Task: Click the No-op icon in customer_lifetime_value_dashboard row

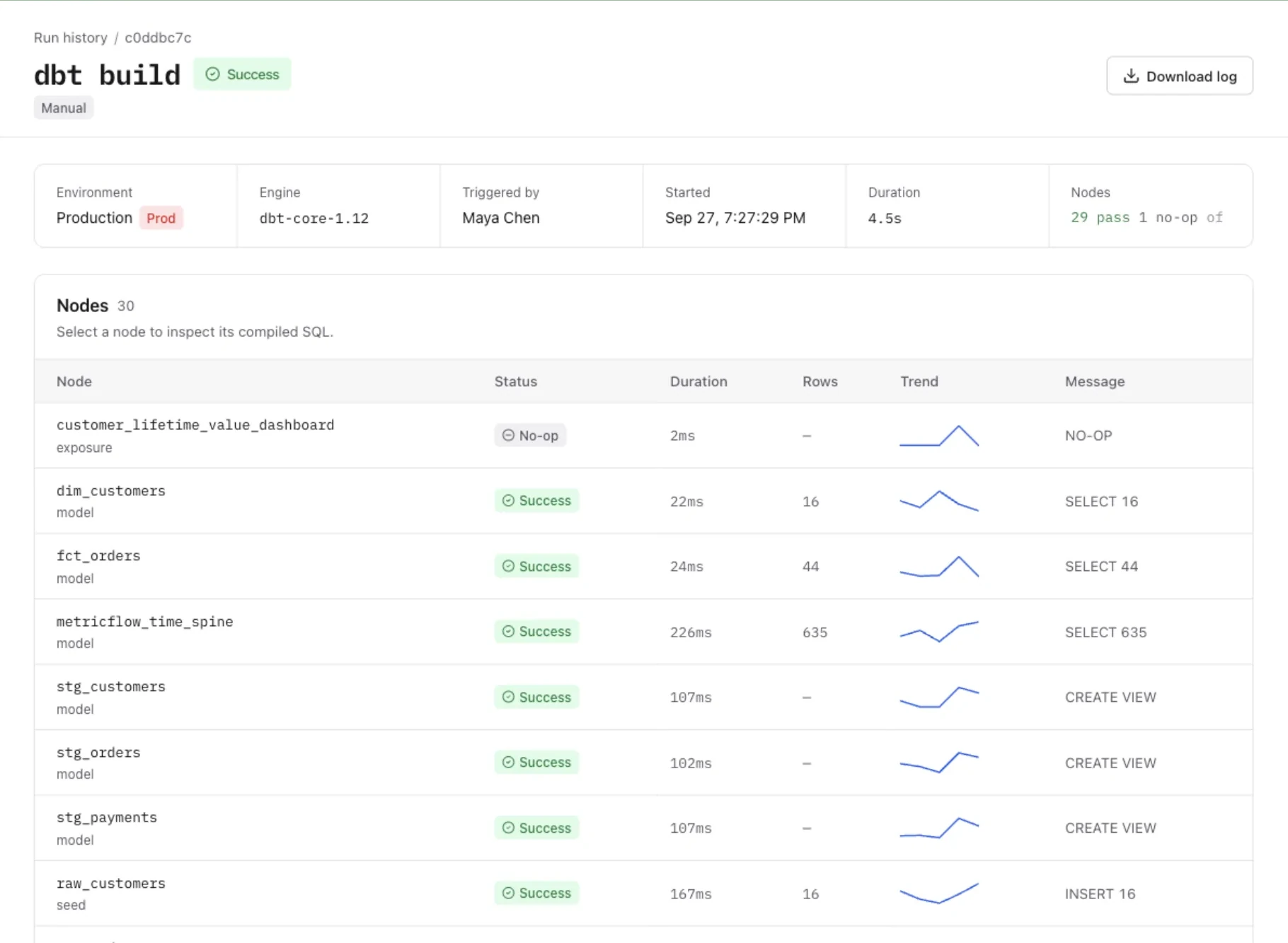Action: click(x=508, y=435)
